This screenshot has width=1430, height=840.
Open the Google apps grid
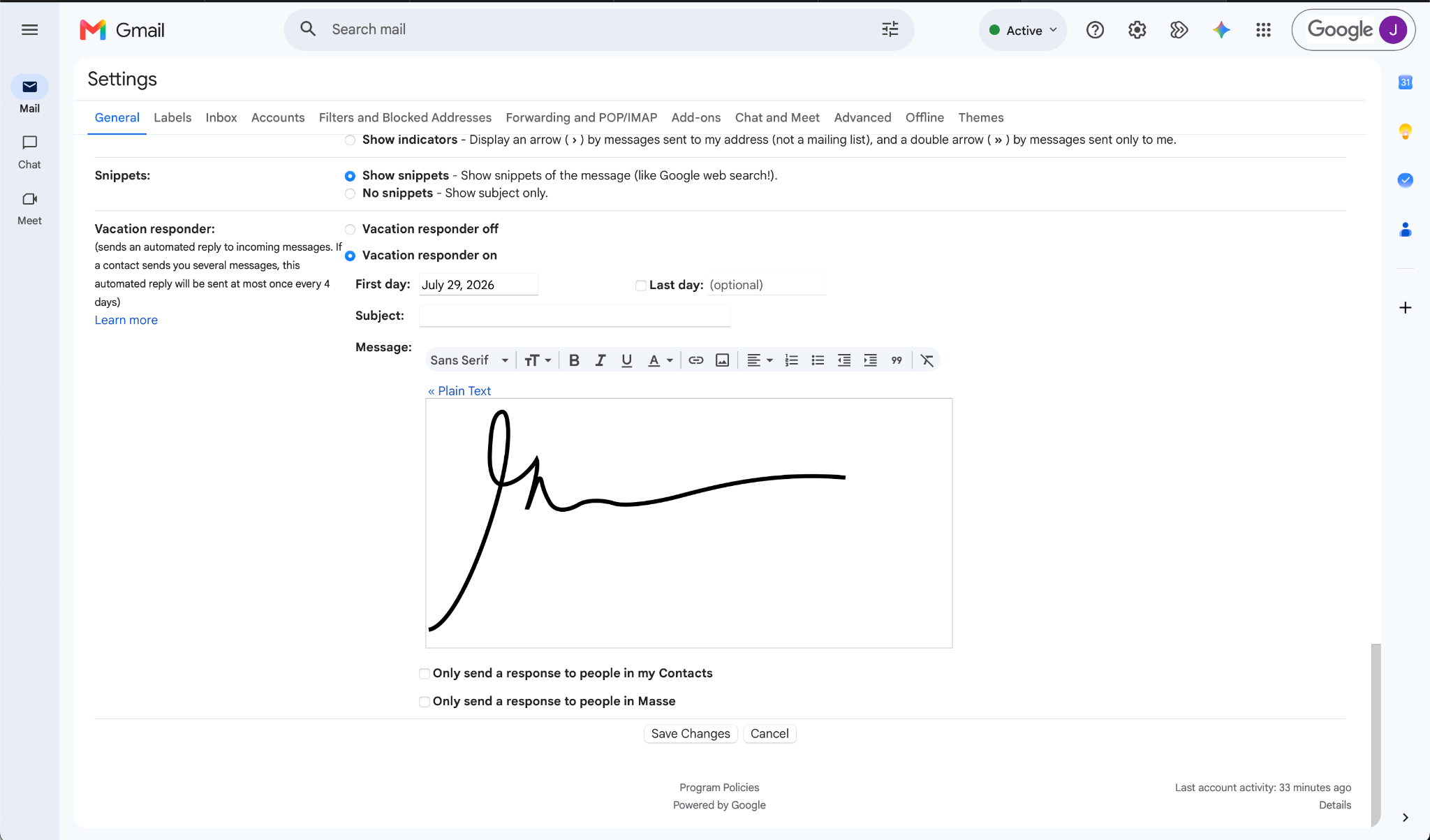pos(1263,30)
